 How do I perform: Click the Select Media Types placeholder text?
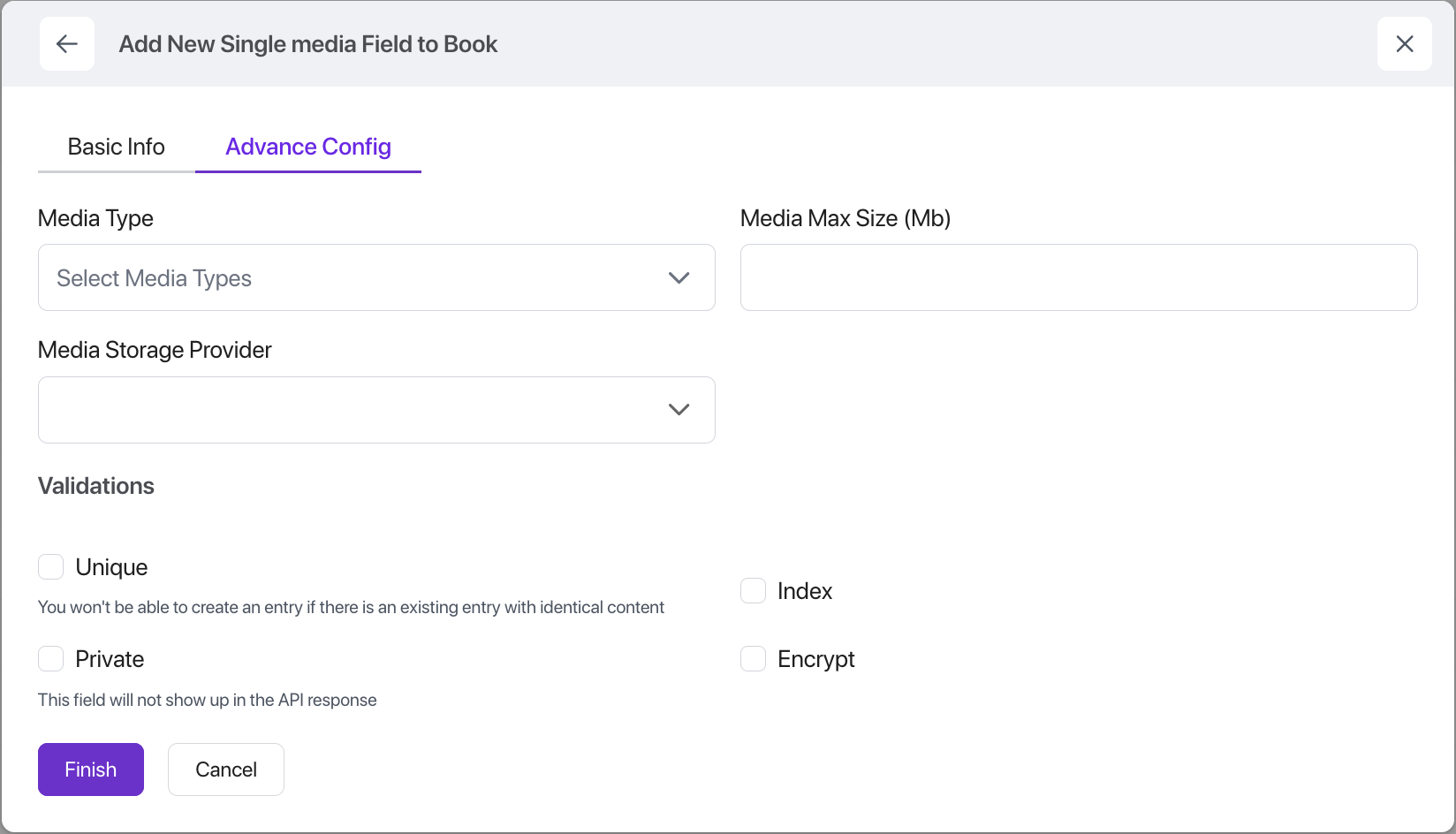coord(155,278)
